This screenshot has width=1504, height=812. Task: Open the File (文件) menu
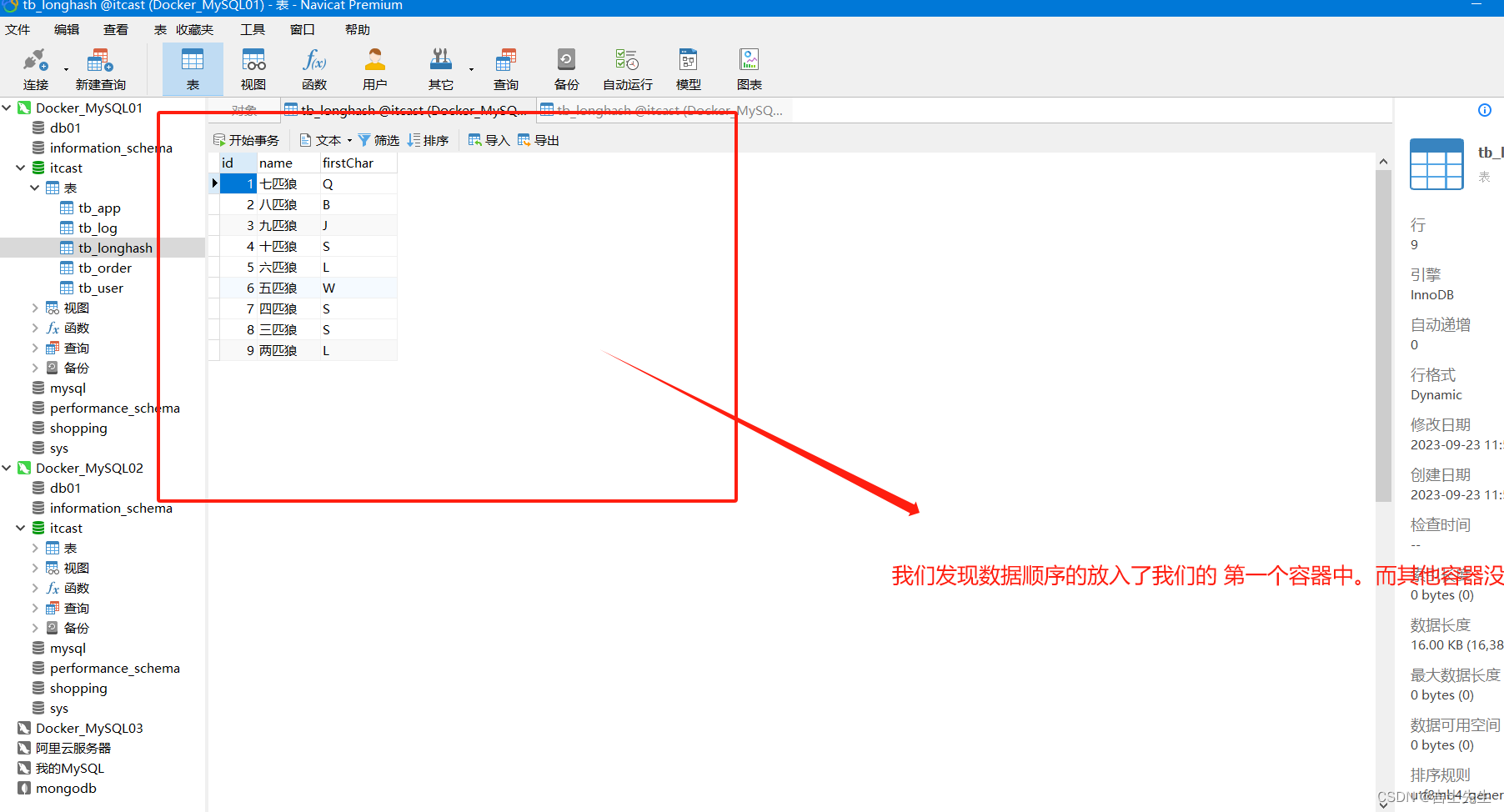click(x=18, y=29)
